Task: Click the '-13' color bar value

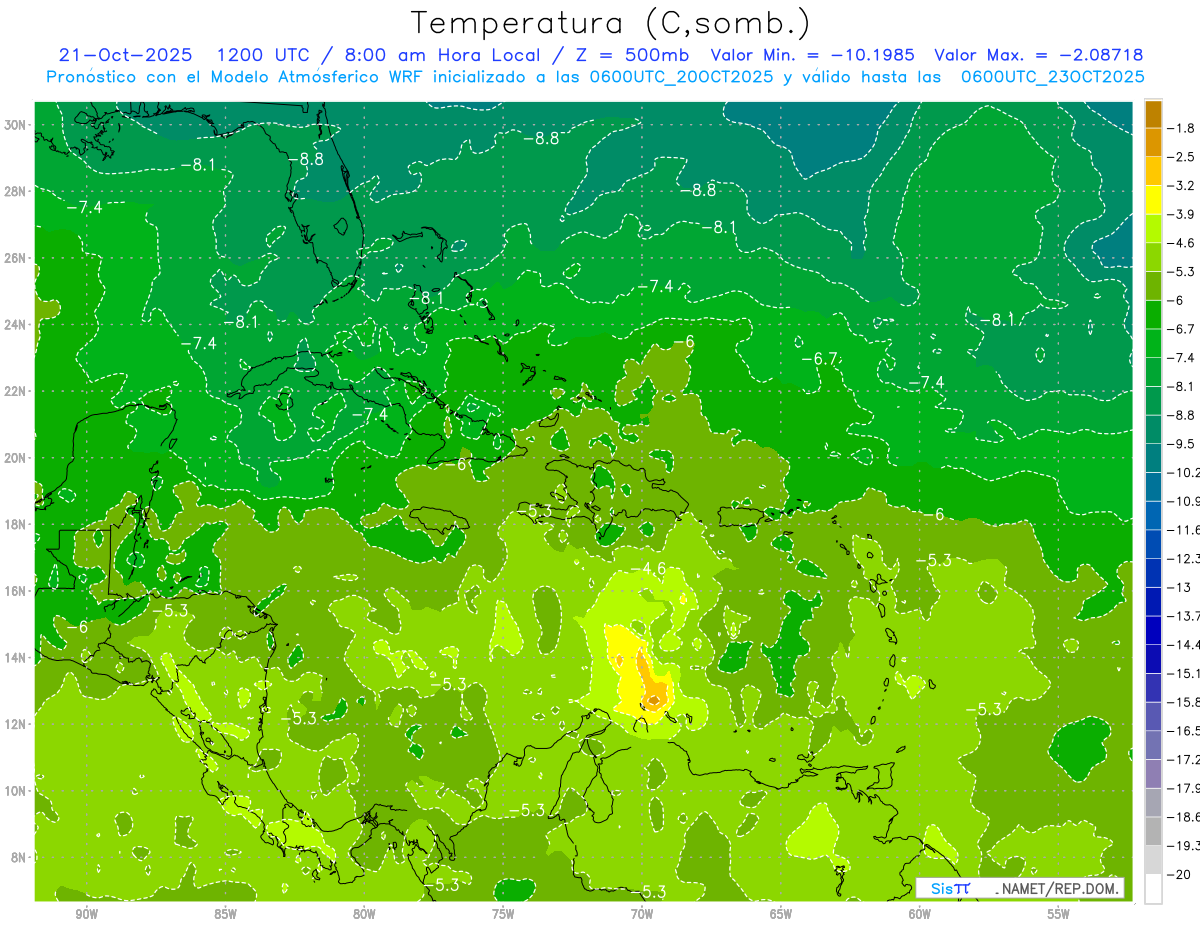Action: coord(1178,587)
